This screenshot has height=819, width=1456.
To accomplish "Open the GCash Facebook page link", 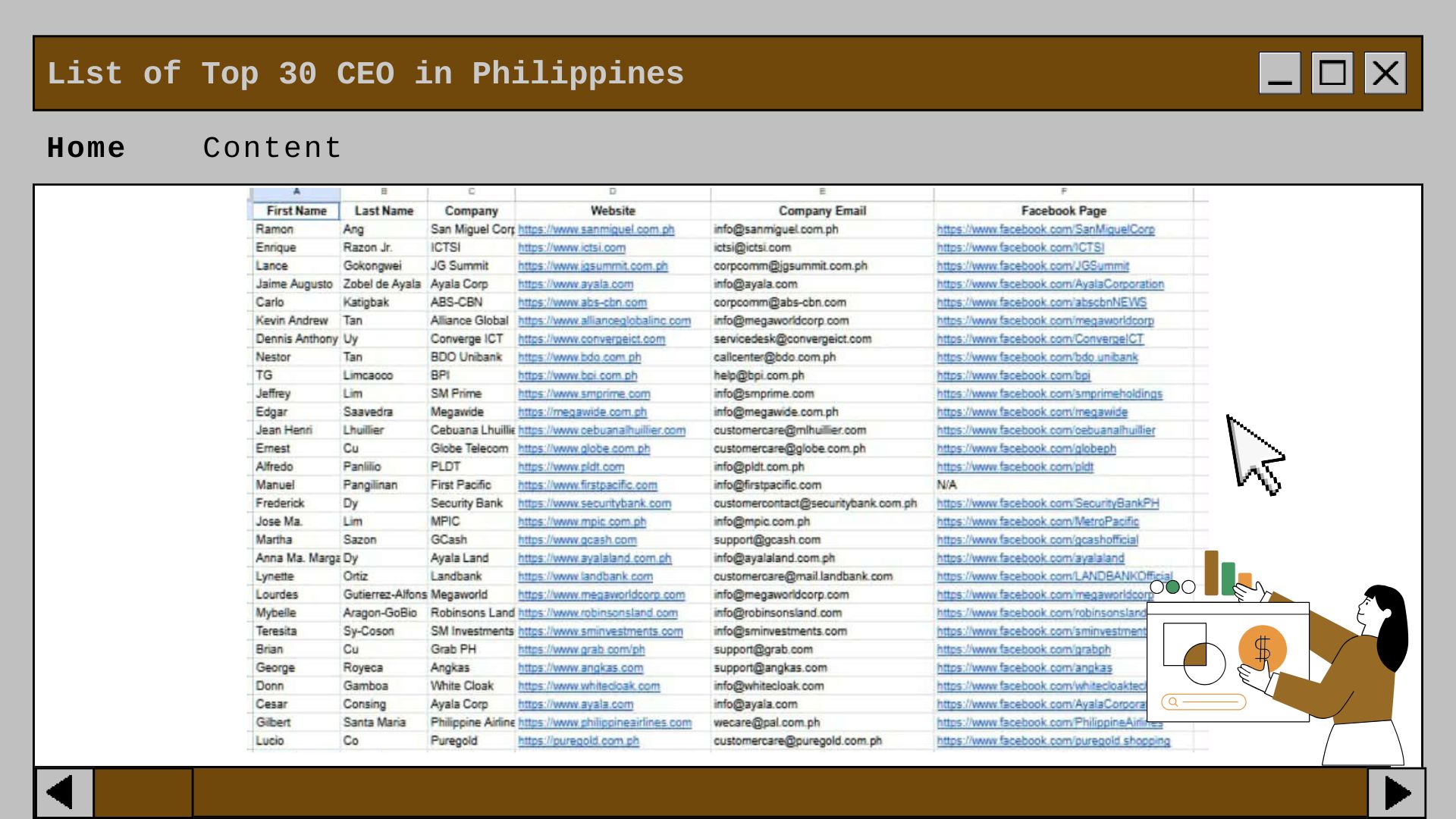I will pyautogui.click(x=1037, y=539).
